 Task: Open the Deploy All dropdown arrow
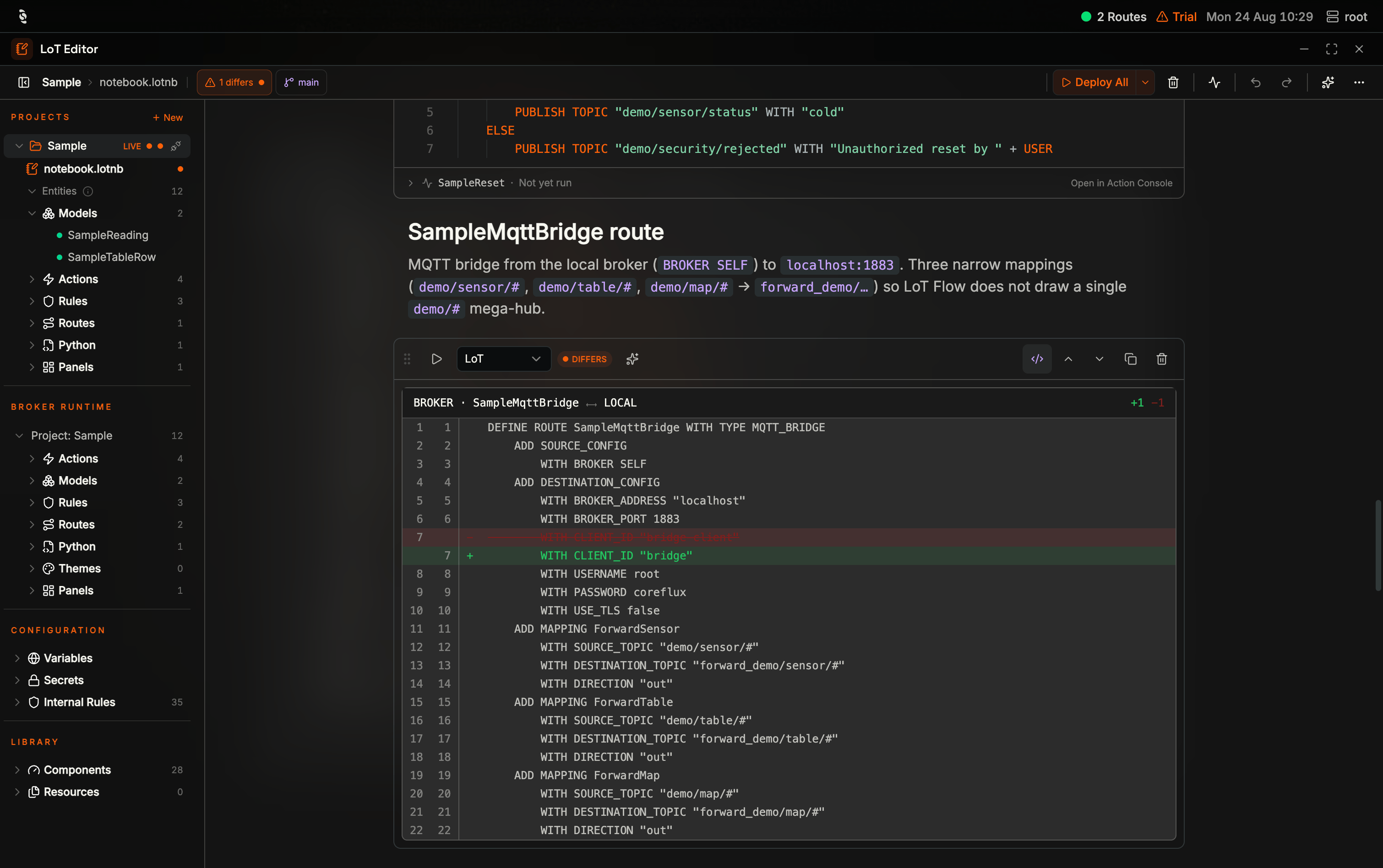1145,82
